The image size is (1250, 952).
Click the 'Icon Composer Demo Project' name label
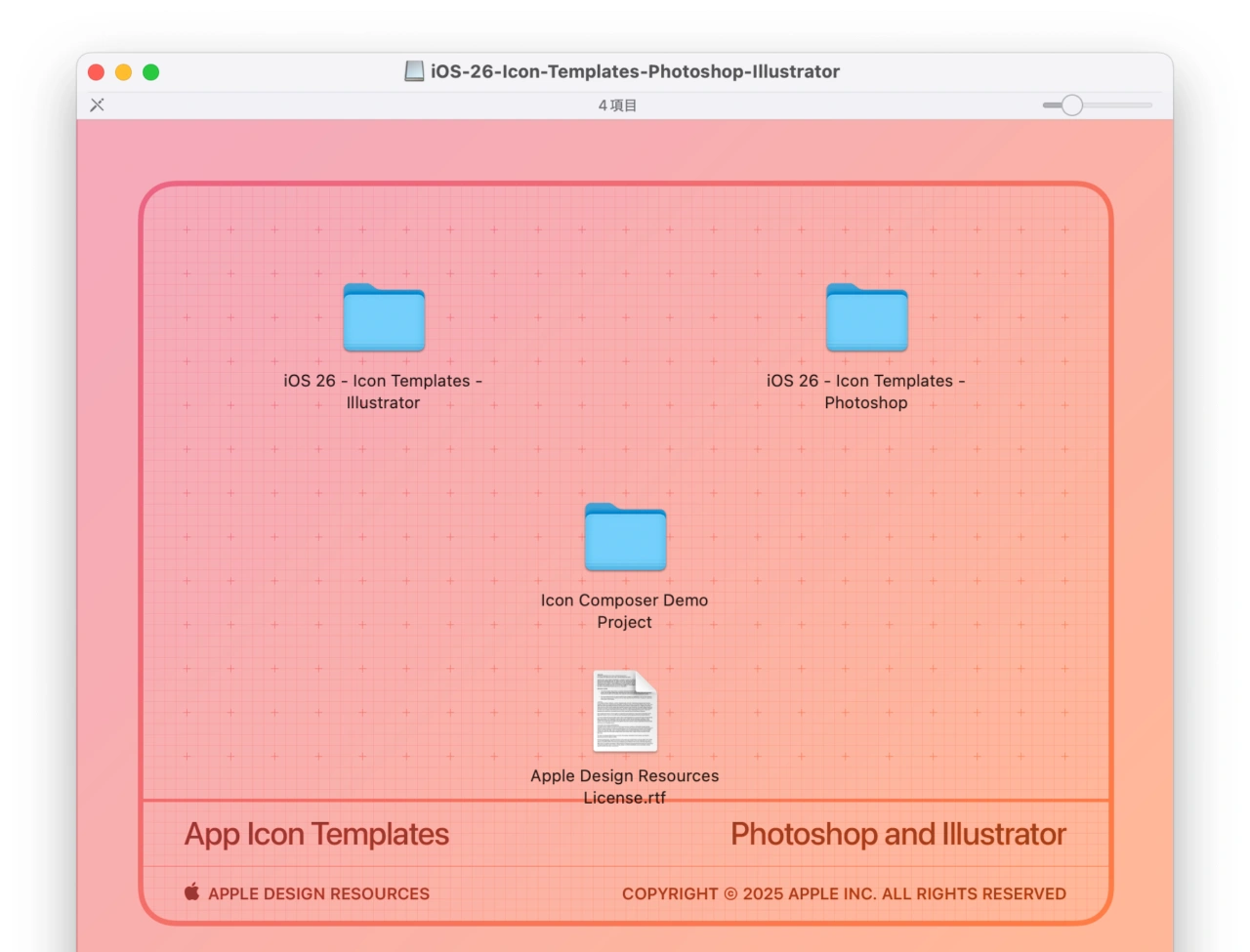pos(625,611)
